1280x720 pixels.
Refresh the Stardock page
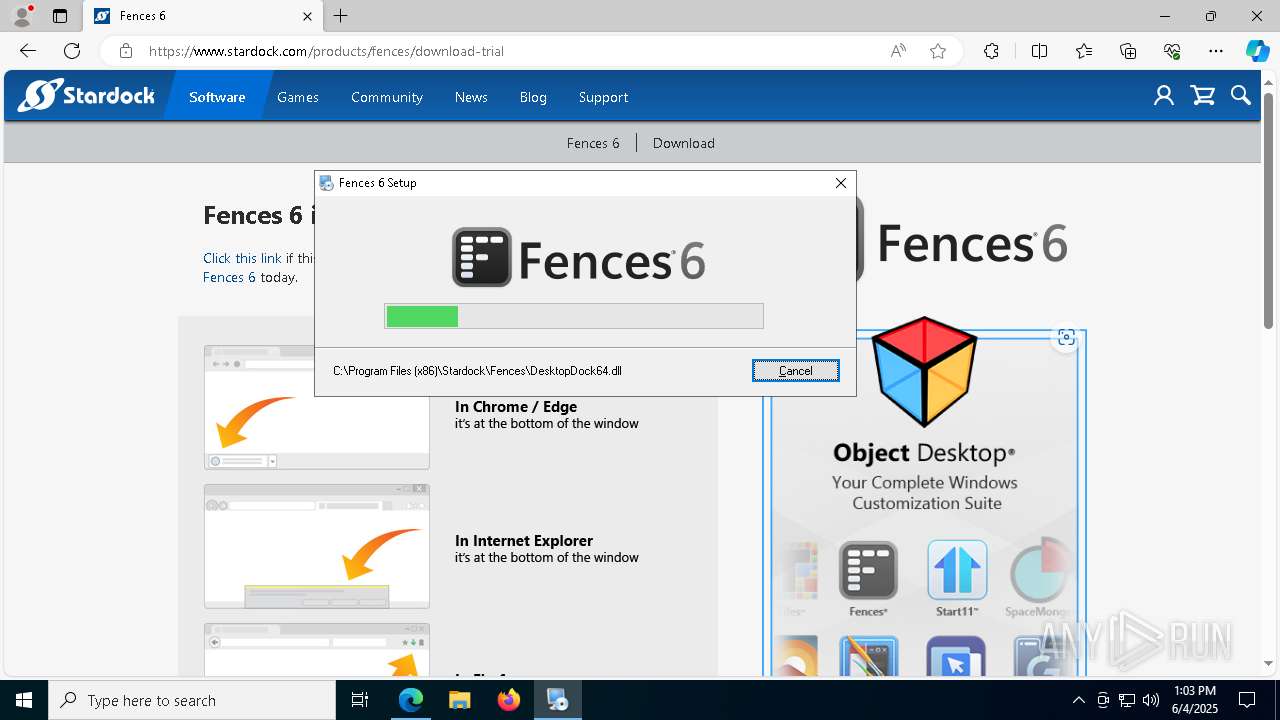(72, 51)
